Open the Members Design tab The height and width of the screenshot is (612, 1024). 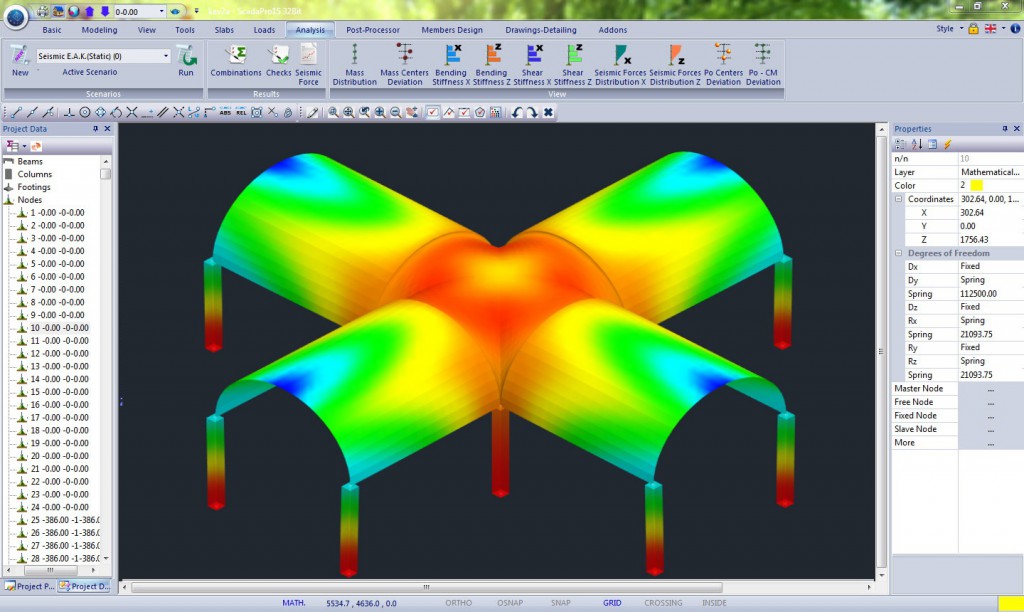452,30
